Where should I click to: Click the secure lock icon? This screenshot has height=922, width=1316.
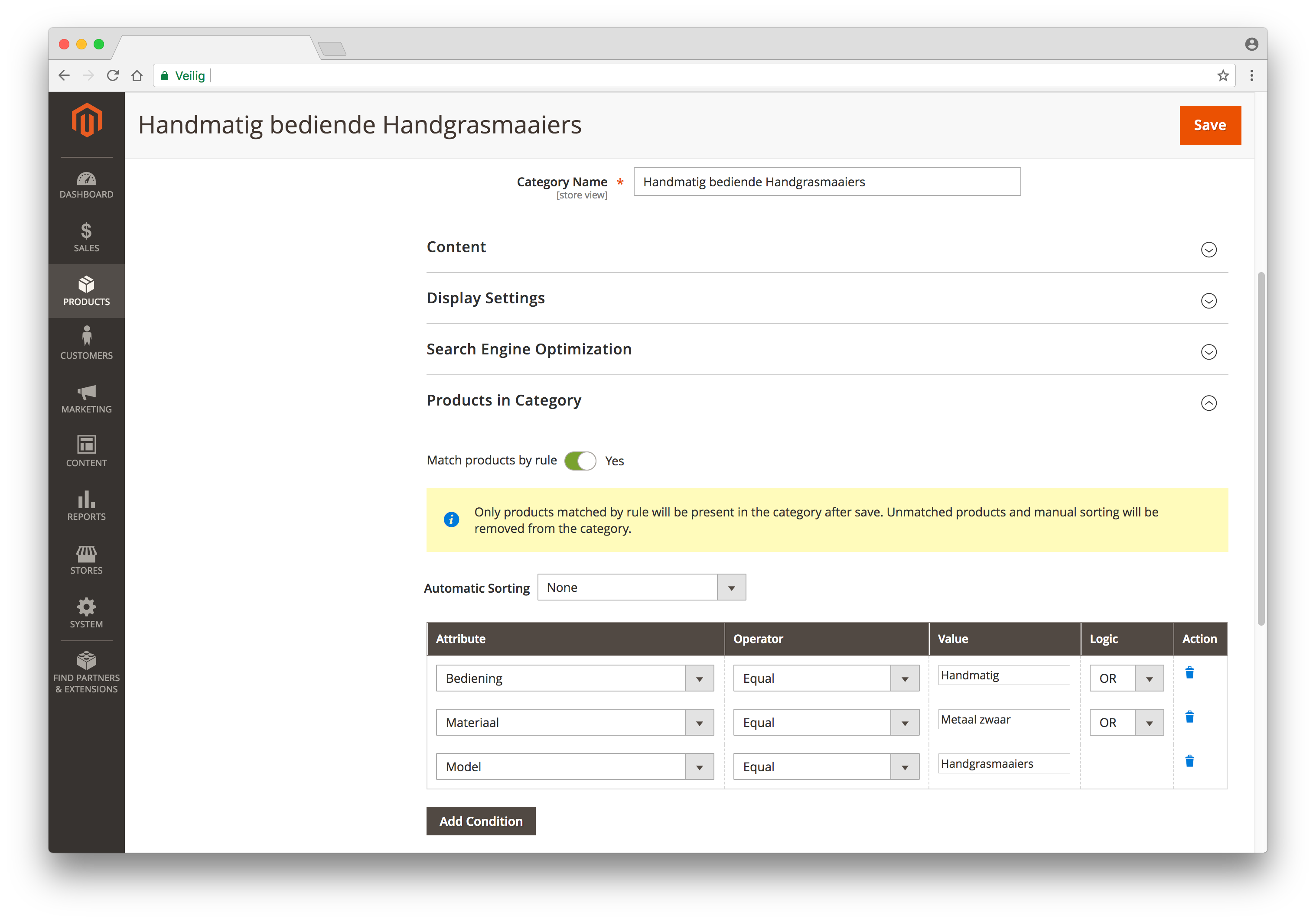tap(165, 76)
